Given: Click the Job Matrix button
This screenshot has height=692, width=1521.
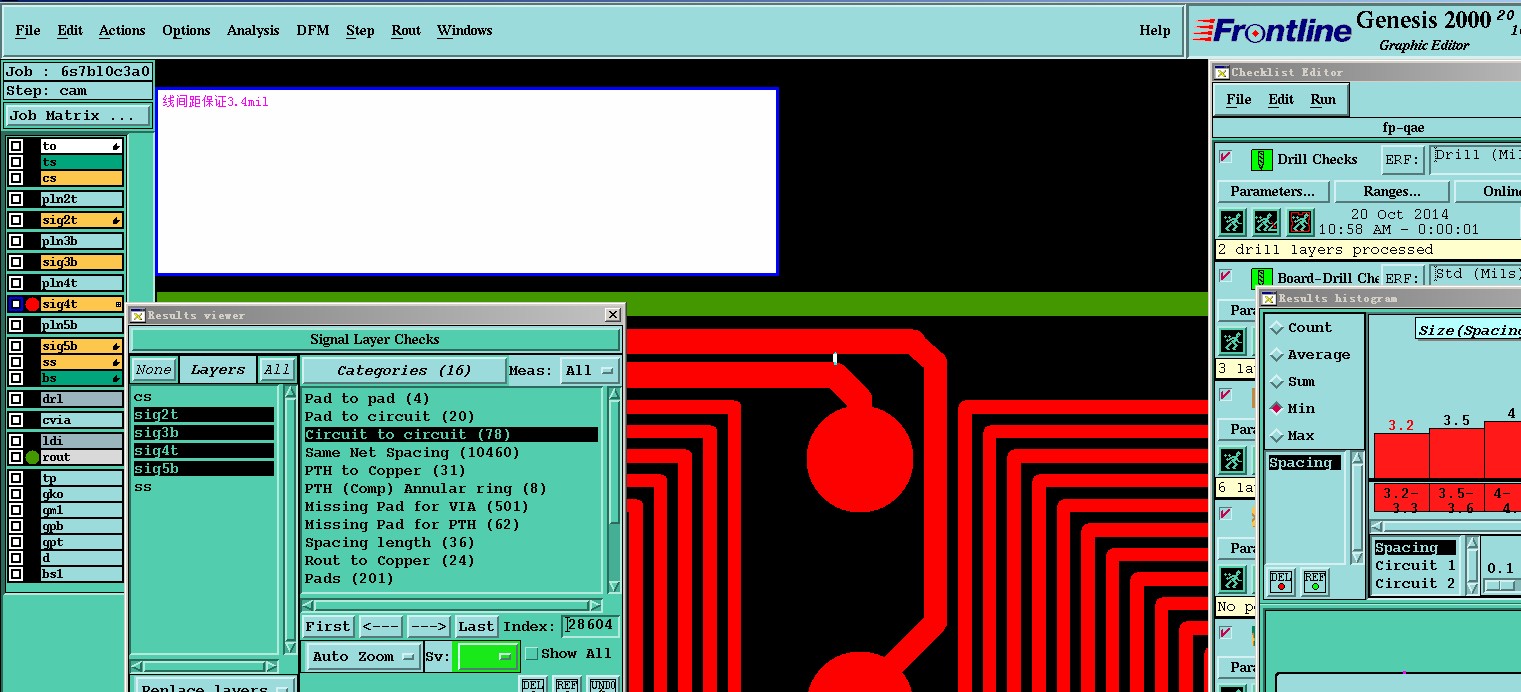Looking at the screenshot, I should 77,116.
